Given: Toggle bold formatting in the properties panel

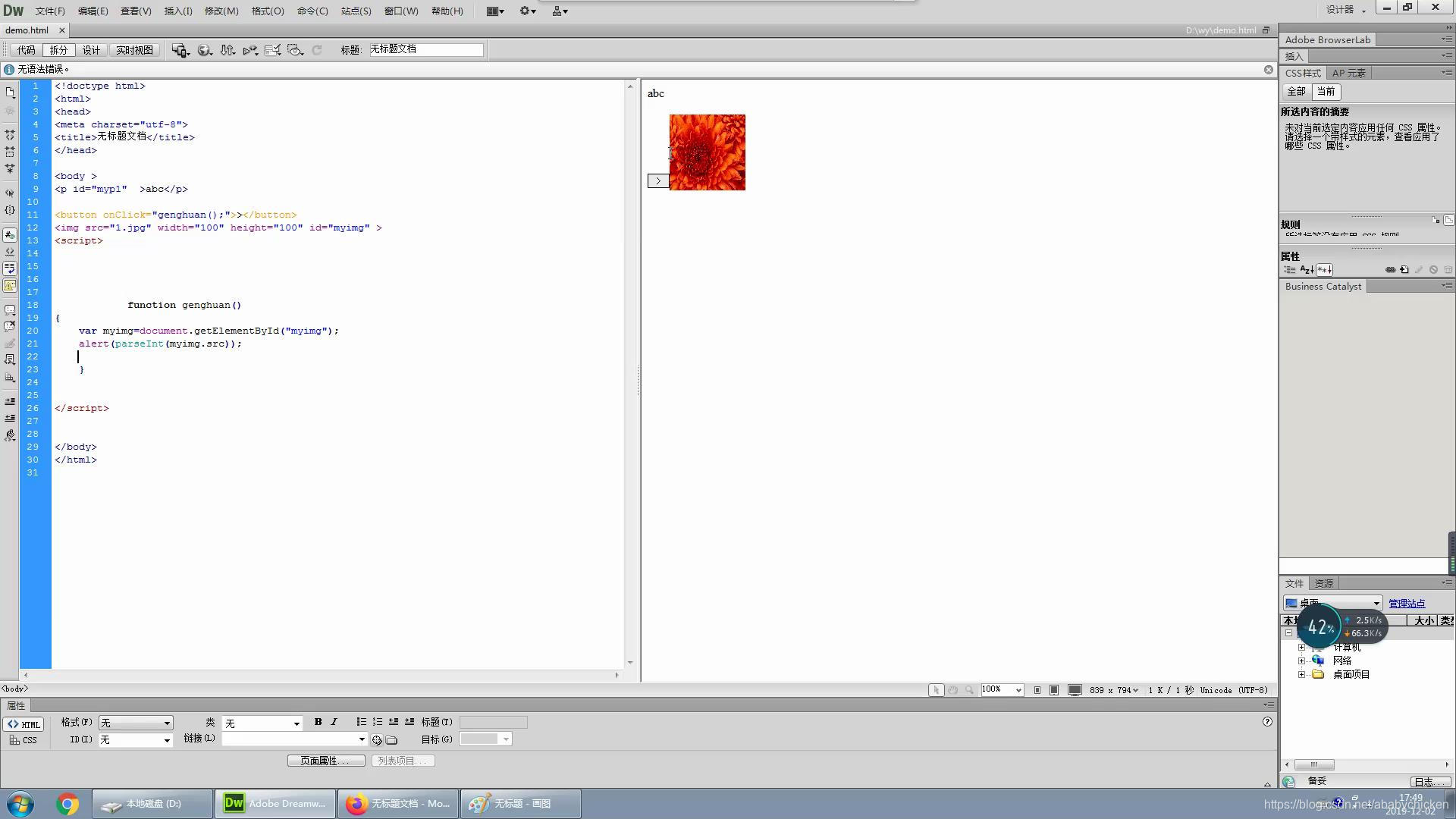Looking at the screenshot, I should coord(318,722).
